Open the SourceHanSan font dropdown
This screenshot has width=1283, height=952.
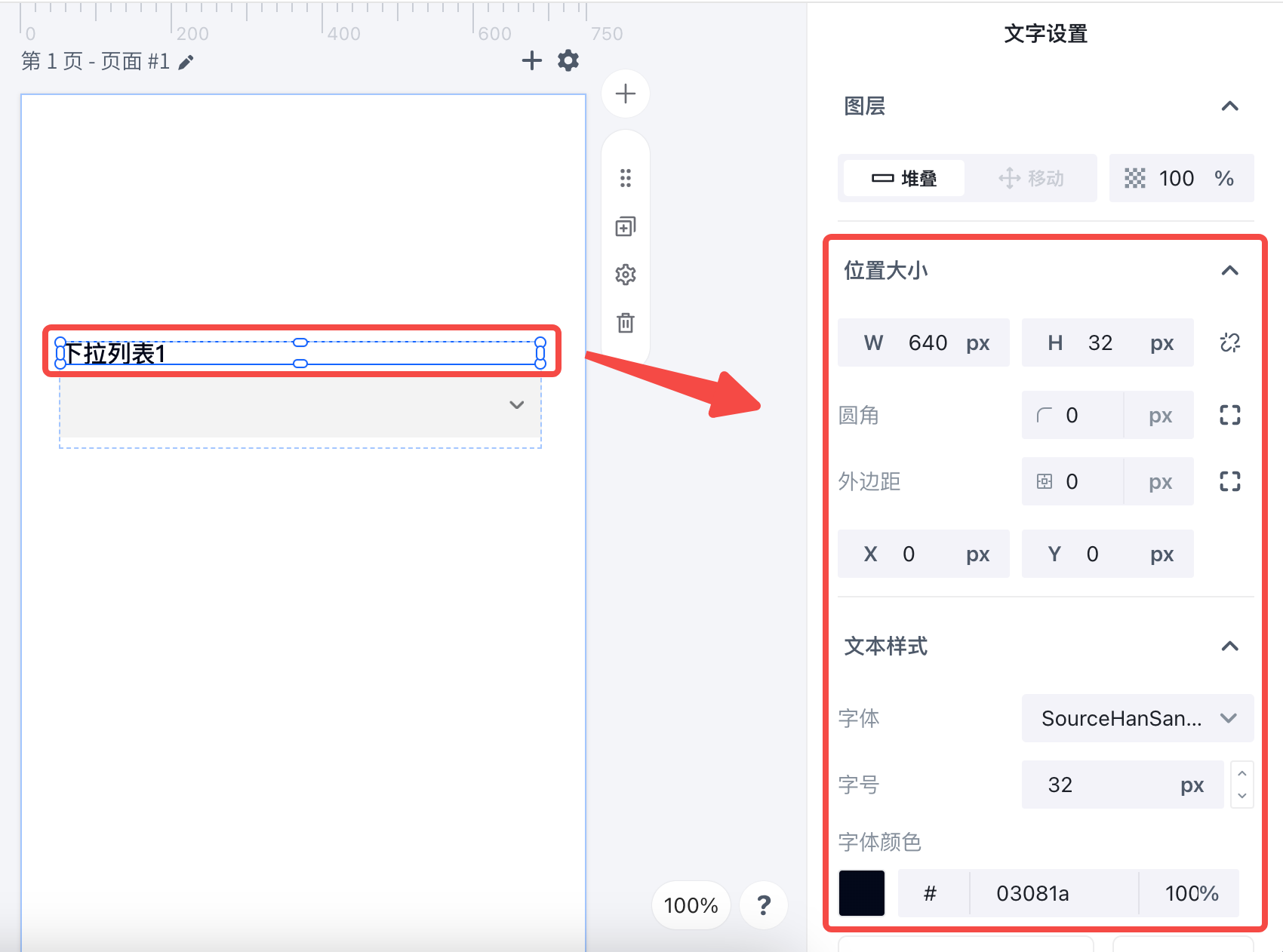pos(1137,718)
